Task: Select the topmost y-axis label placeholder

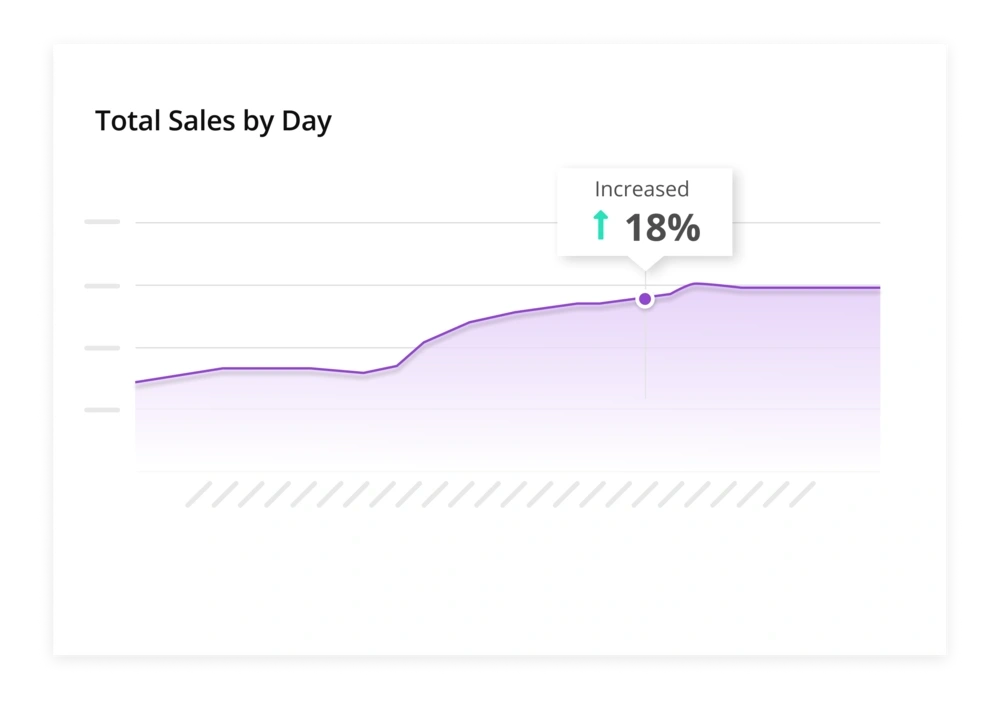Action: pyautogui.click(x=102, y=222)
